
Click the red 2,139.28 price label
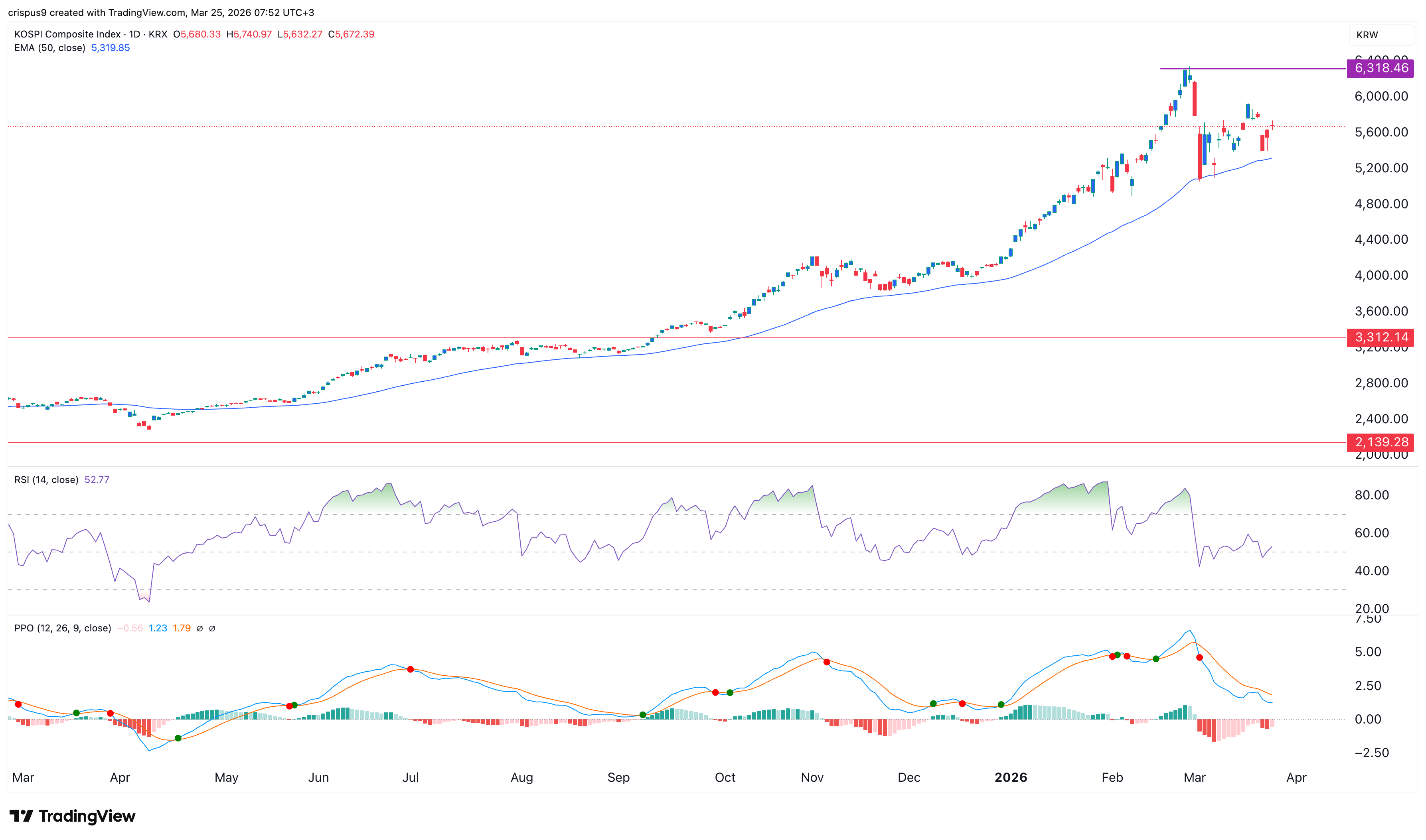1380,442
